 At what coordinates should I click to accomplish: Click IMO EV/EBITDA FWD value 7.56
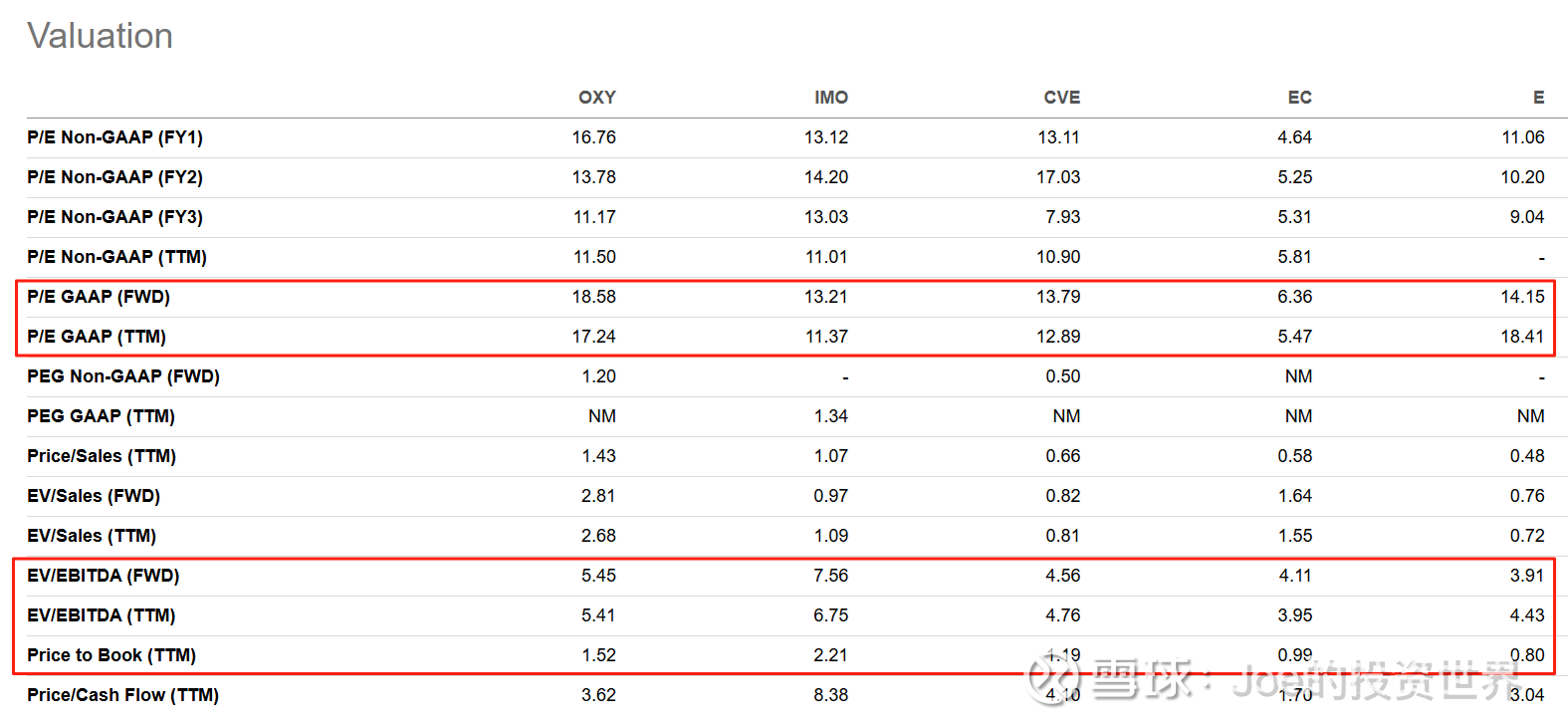tap(831, 576)
